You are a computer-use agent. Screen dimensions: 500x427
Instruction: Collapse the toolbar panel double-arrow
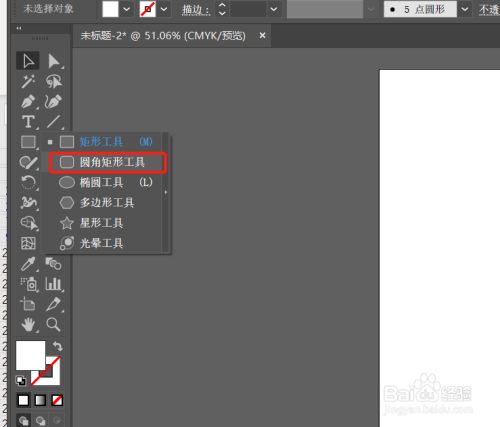coord(19,28)
